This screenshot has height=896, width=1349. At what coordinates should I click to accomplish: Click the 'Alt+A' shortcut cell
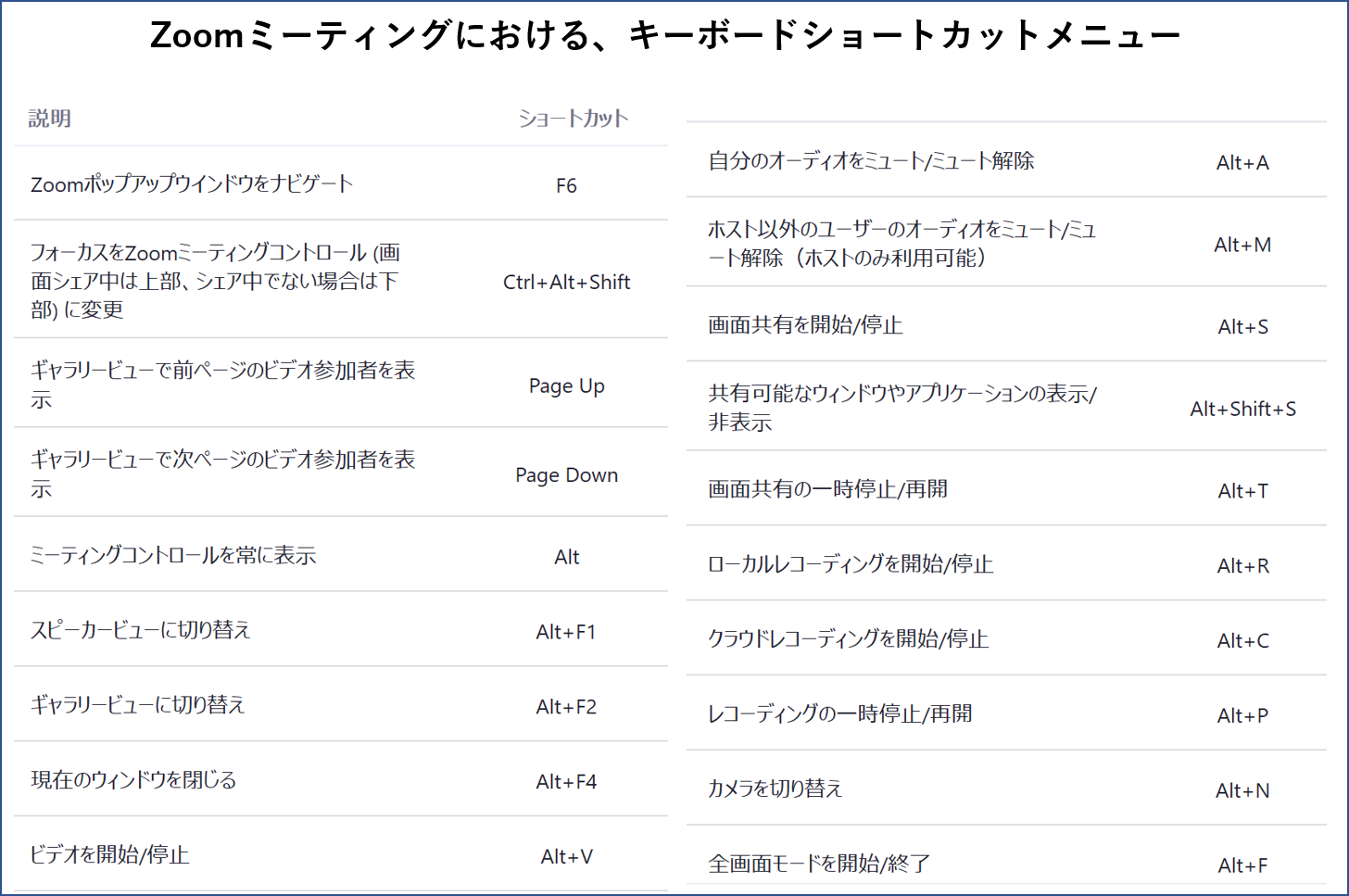1242,163
